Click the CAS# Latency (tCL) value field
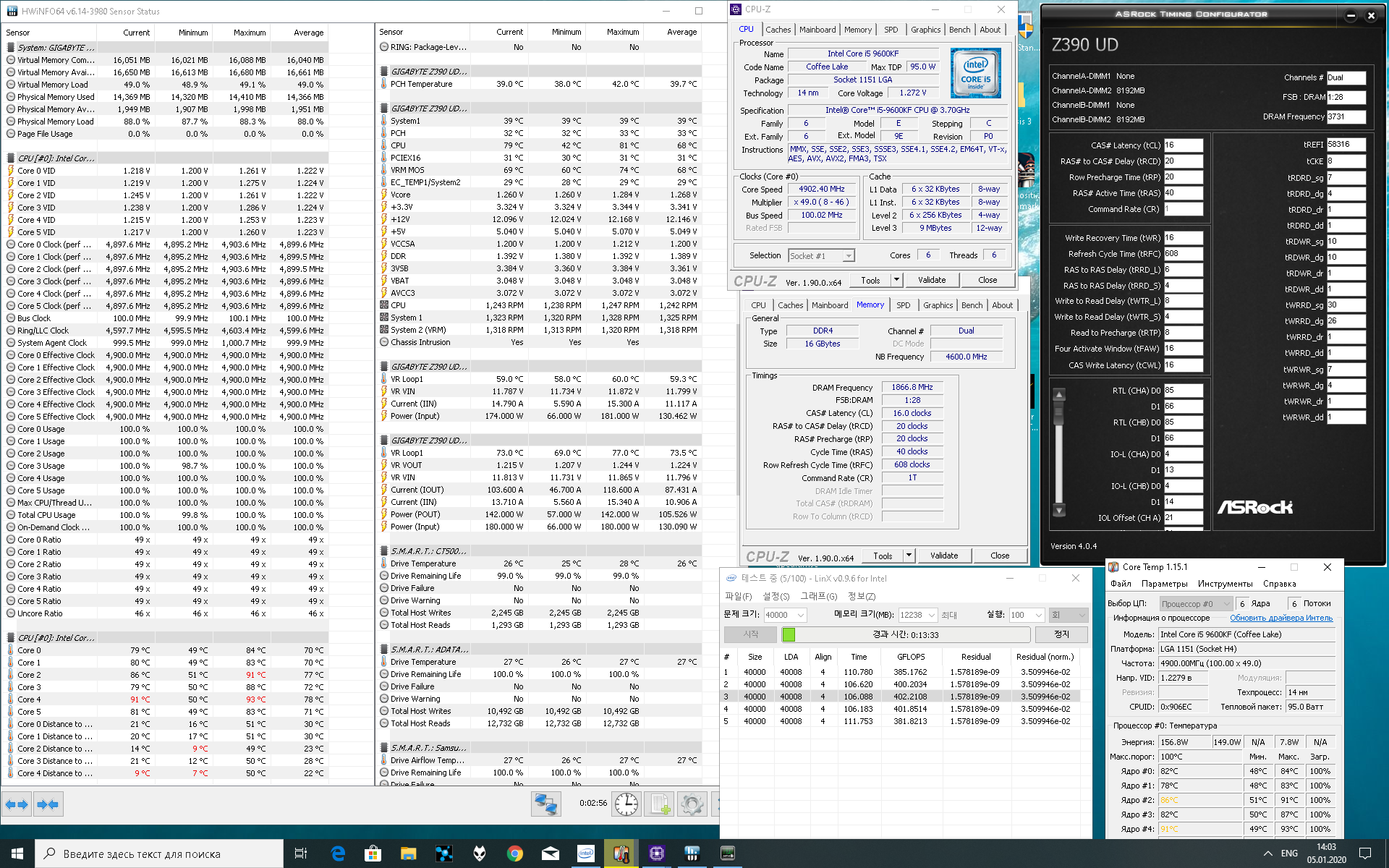1389x868 pixels. pyautogui.click(x=1183, y=145)
